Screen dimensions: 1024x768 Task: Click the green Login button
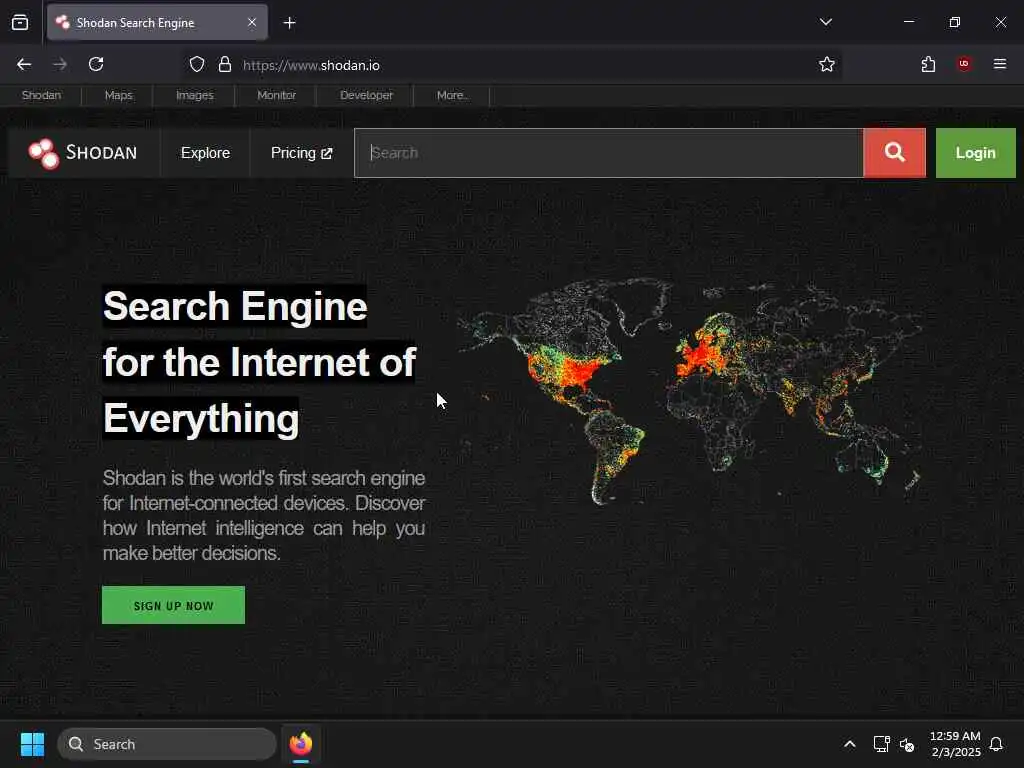click(x=976, y=153)
